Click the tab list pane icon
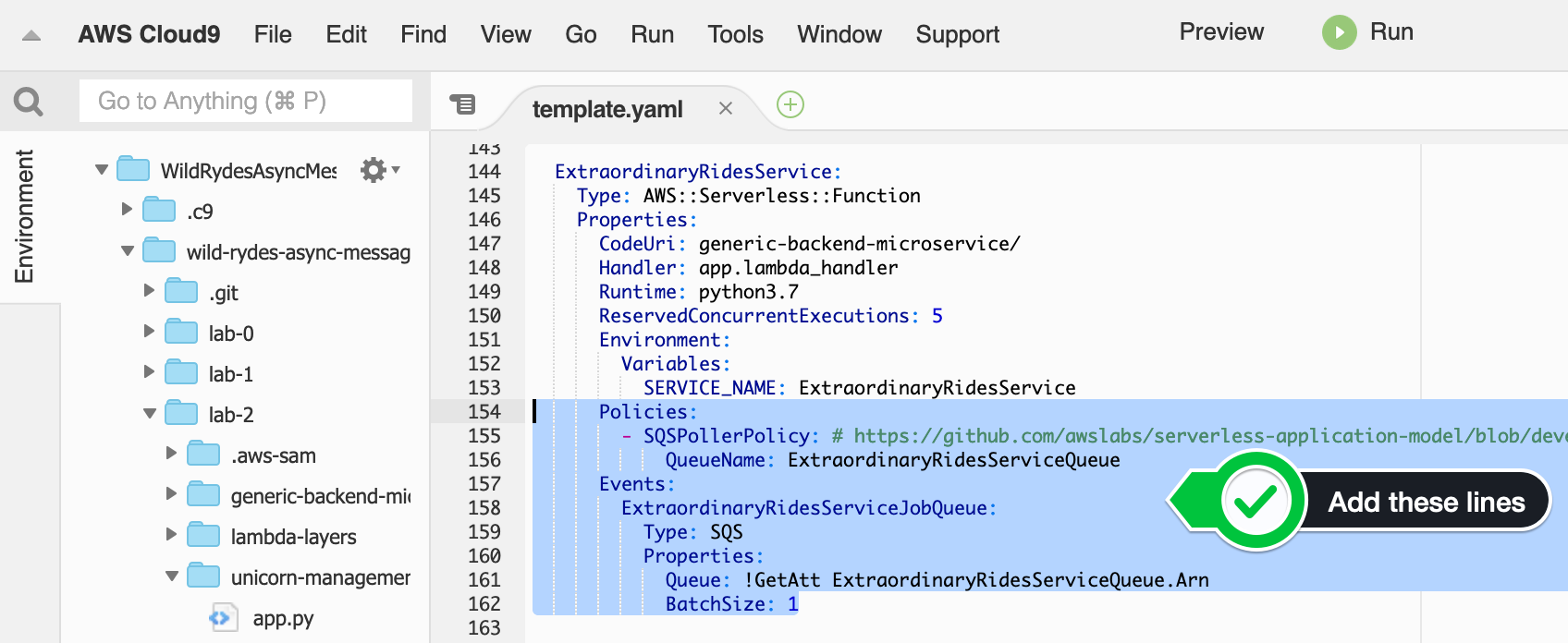 click(462, 104)
